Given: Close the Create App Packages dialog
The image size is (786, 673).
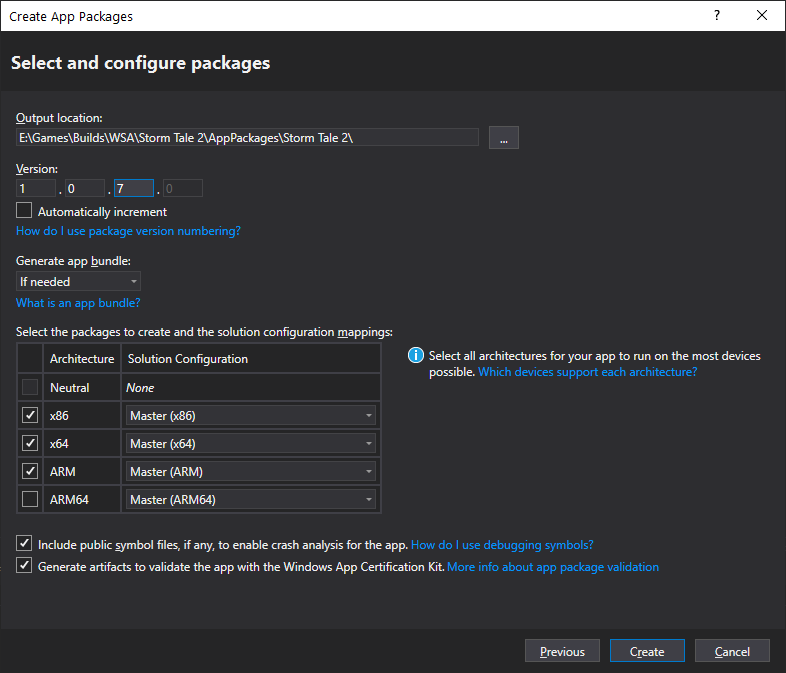Looking at the screenshot, I should pos(762,16).
